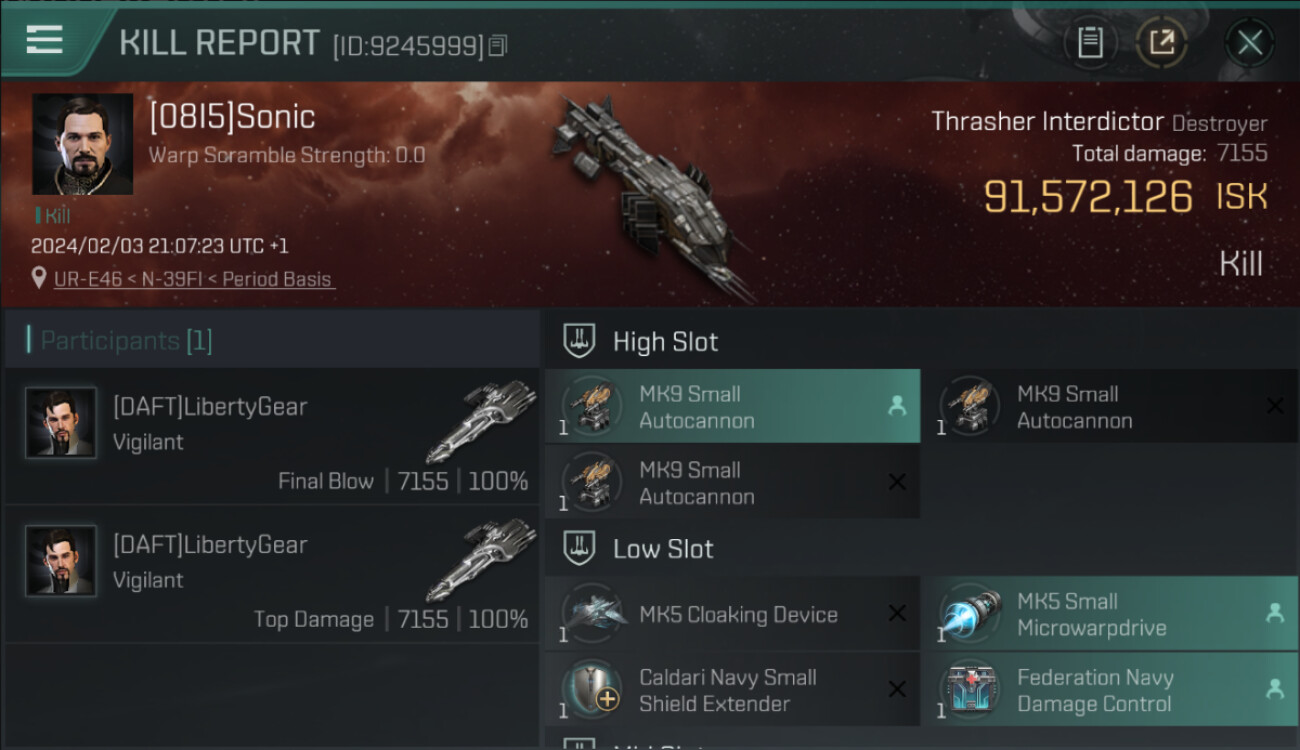Click the share/export kill report icon
The width and height of the screenshot is (1300, 750).
pyautogui.click(x=1162, y=43)
